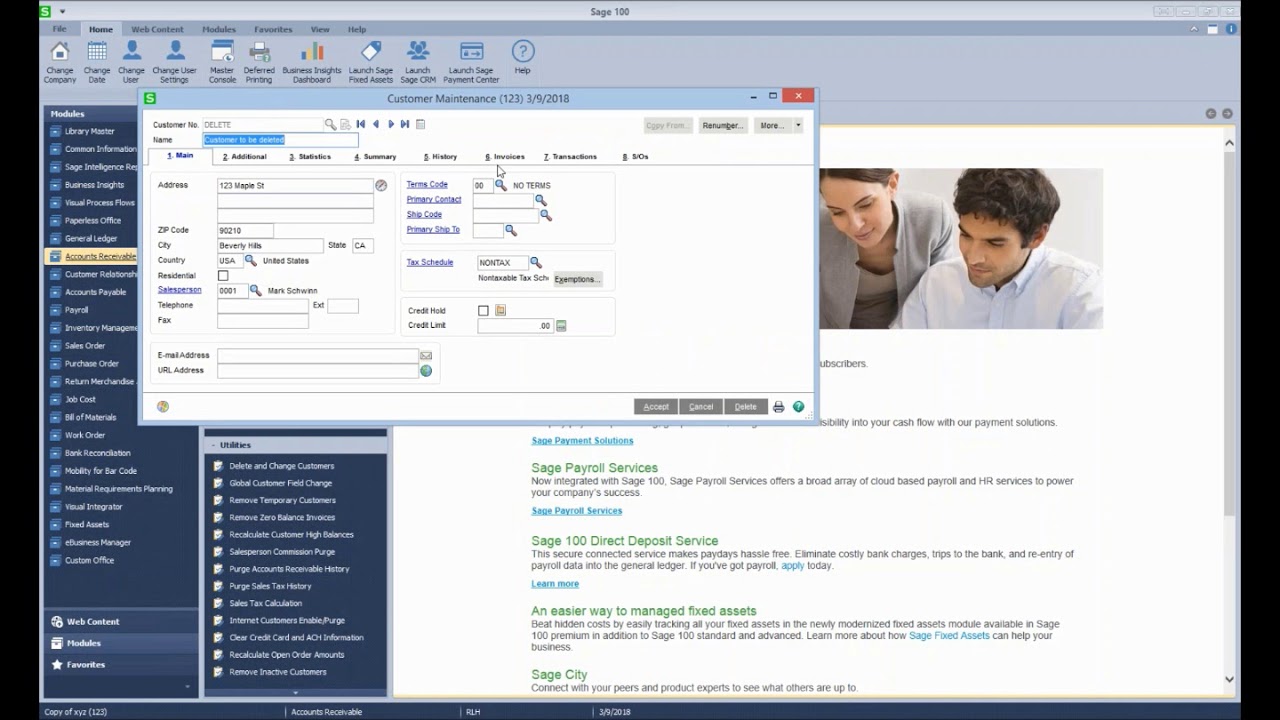This screenshot has width=1280, height=720.
Task: Open the More... dropdown arrow
Action: (x=797, y=125)
